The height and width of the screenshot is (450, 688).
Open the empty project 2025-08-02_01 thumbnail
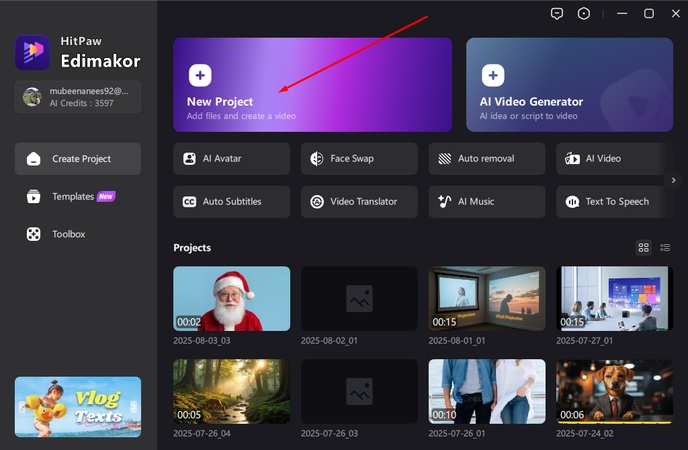tap(359, 299)
